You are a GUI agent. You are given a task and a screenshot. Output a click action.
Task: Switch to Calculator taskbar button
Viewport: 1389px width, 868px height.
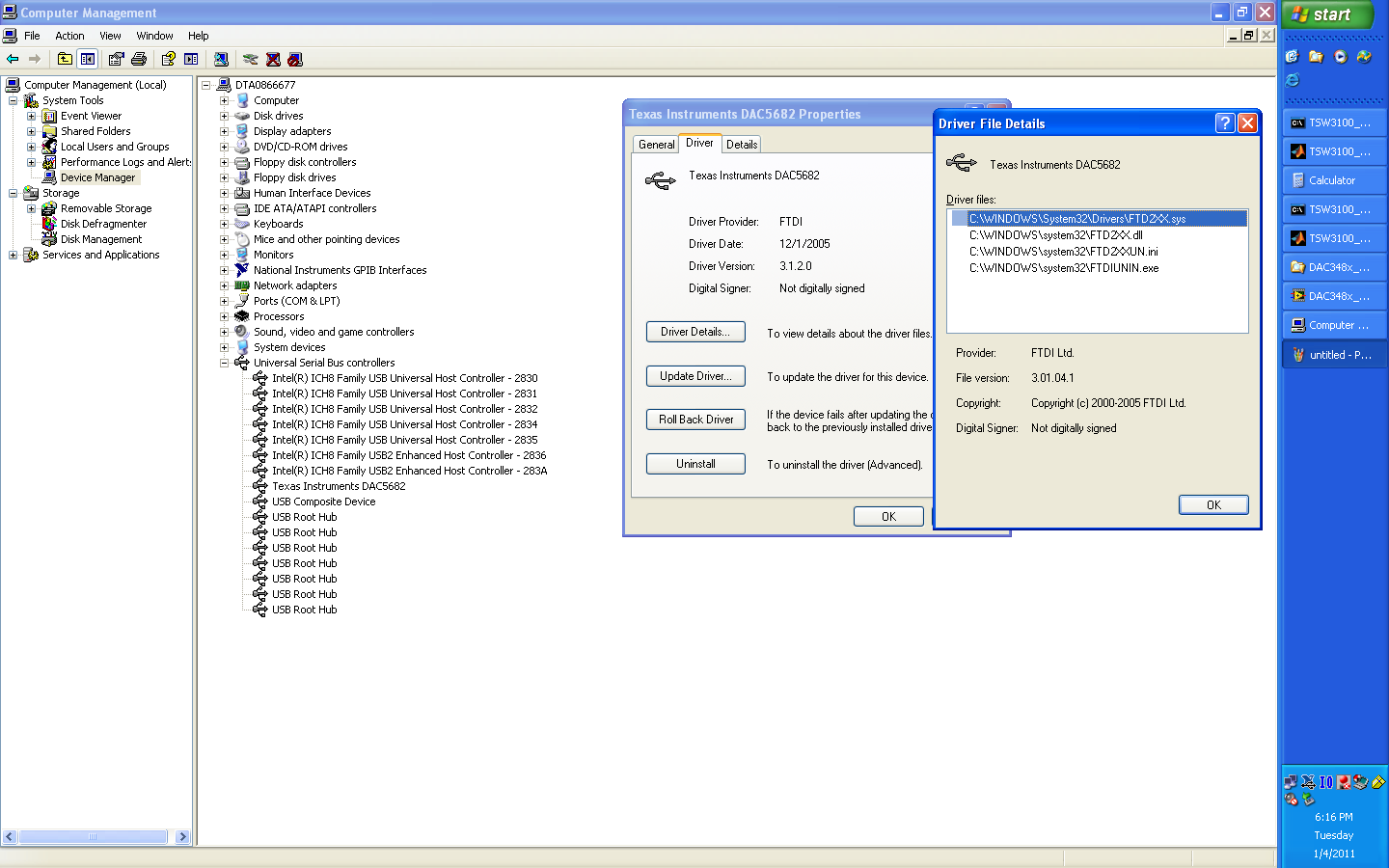click(1334, 180)
